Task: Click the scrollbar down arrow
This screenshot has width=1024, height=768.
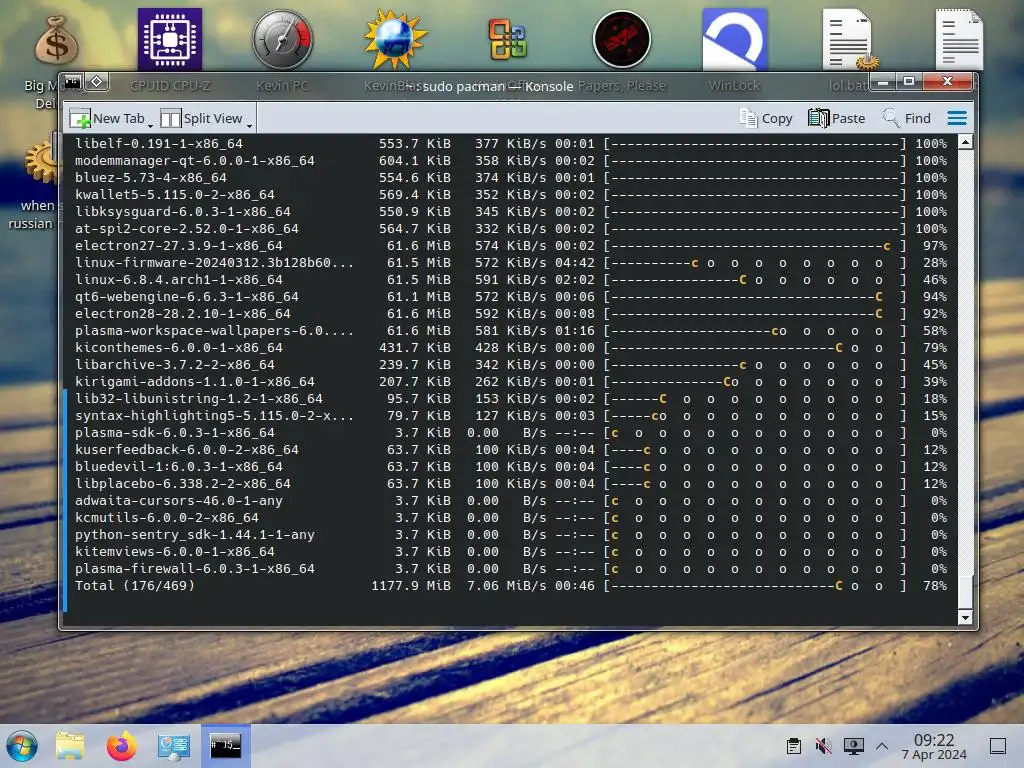Action: click(x=965, y=617)
